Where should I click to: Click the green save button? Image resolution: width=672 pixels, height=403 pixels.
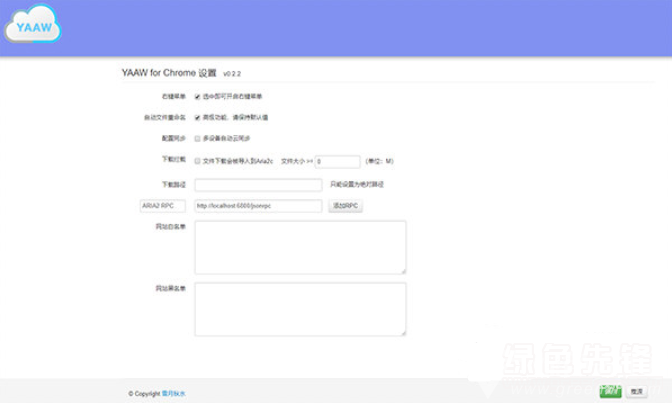coord(610,391)
